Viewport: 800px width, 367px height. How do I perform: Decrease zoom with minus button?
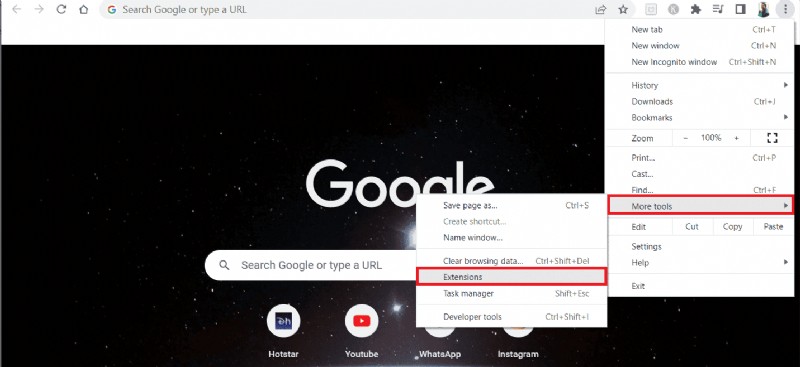[686, 138]
